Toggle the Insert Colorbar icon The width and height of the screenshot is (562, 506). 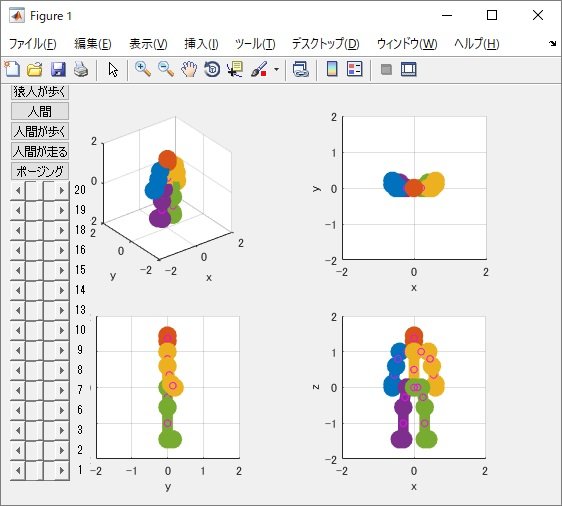332,69
